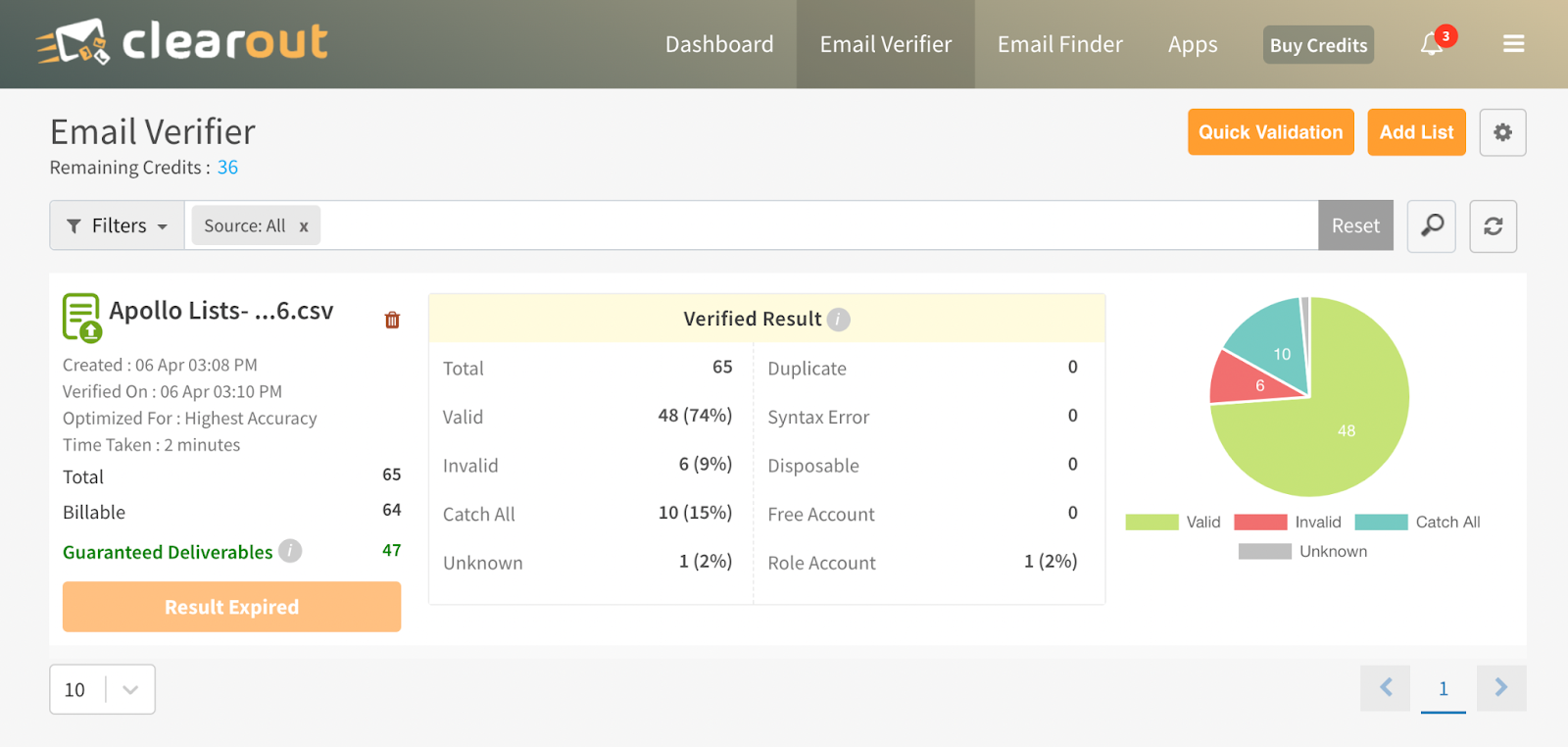Click Time Taken : 2 minutes text
1568x747 pixels.
(152, 445)
